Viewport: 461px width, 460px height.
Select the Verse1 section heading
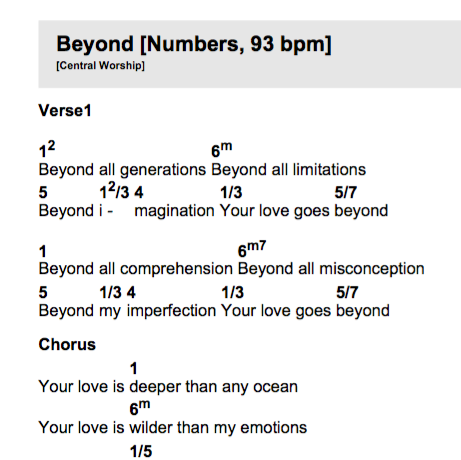click(x=65, y=111)
